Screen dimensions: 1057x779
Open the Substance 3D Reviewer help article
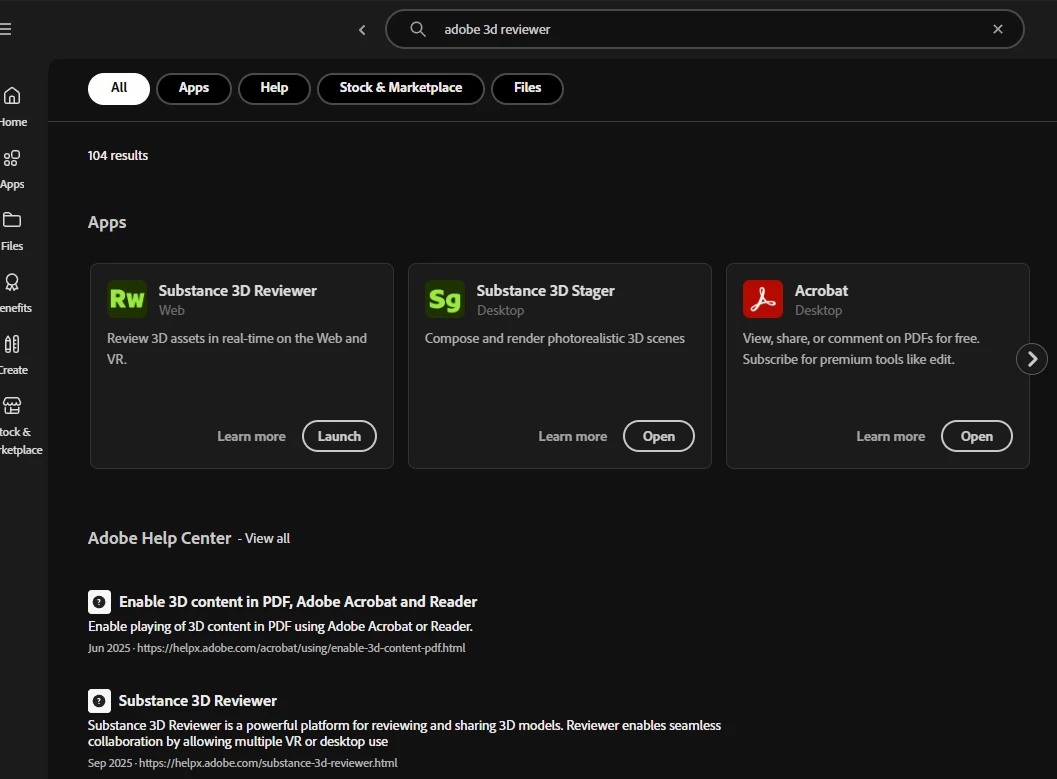pos(198,700)
